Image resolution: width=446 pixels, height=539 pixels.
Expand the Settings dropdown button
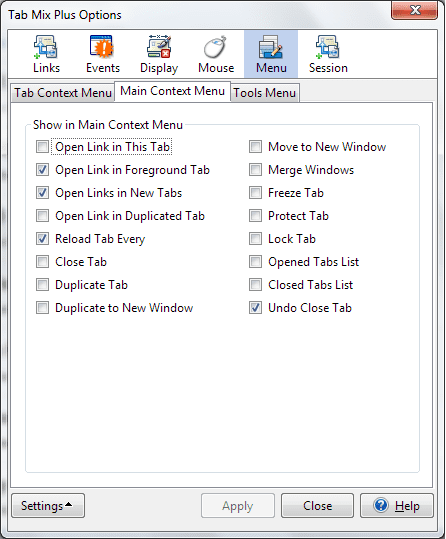(48, 506)
